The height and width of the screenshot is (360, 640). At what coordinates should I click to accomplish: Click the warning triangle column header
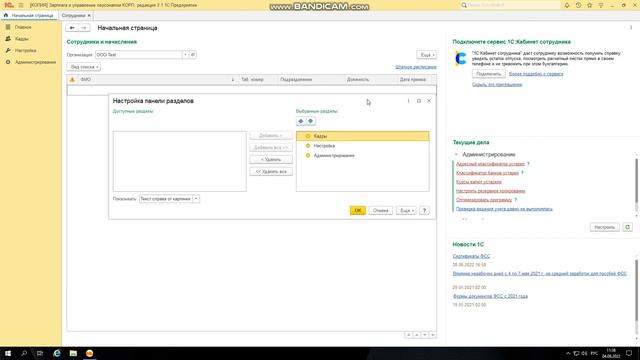click(72, 80)
